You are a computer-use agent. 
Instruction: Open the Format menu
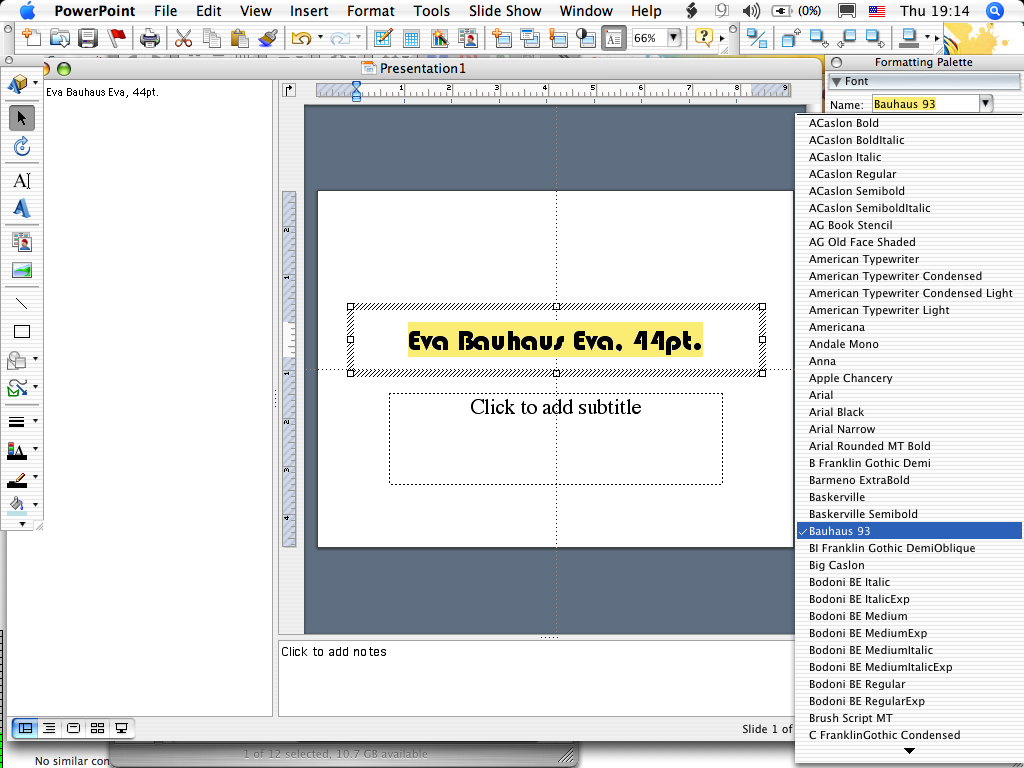(370, 10)
